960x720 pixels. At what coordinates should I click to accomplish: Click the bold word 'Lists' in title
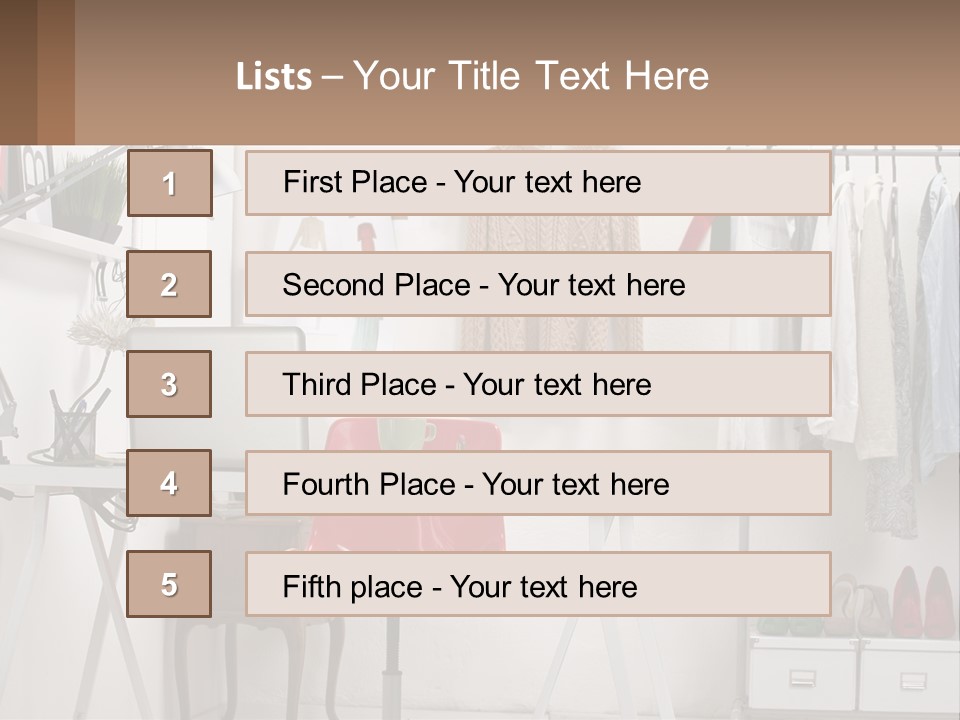pos(274,76)
